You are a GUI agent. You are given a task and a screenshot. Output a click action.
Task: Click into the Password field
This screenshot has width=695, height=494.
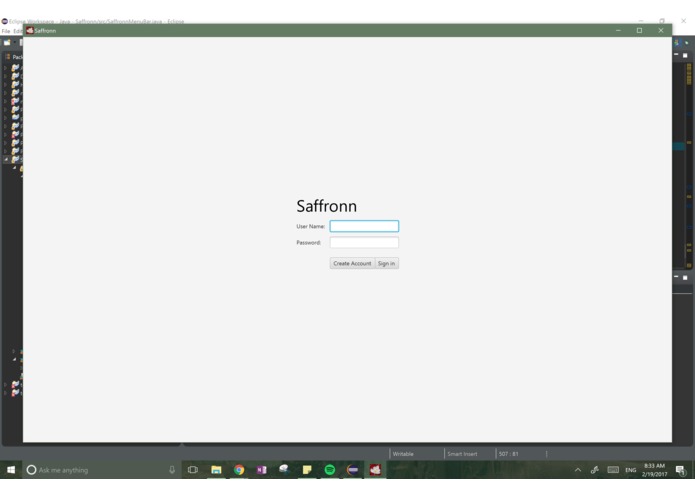364,242
